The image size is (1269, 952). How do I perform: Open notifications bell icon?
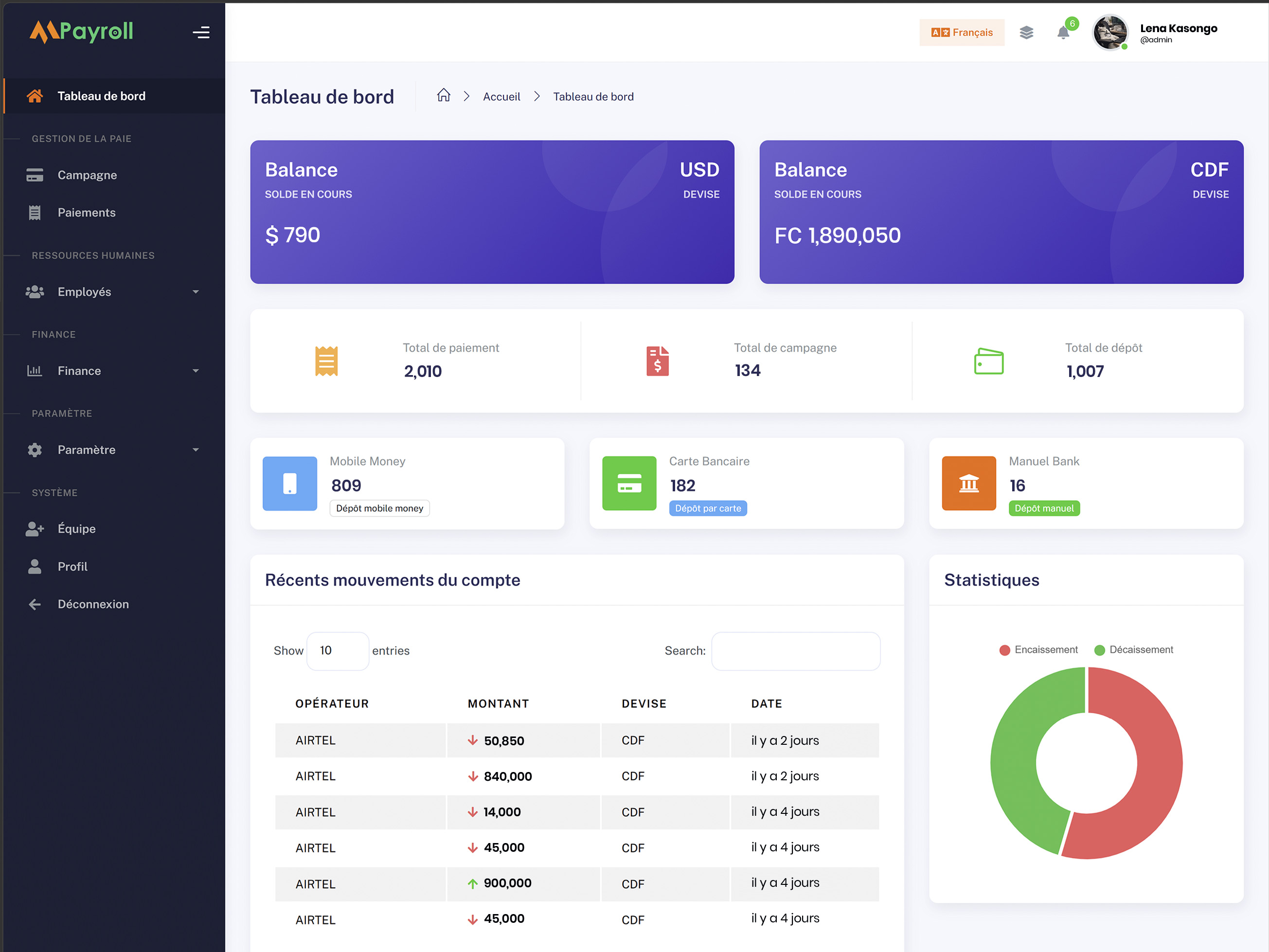pos(1063,33)
